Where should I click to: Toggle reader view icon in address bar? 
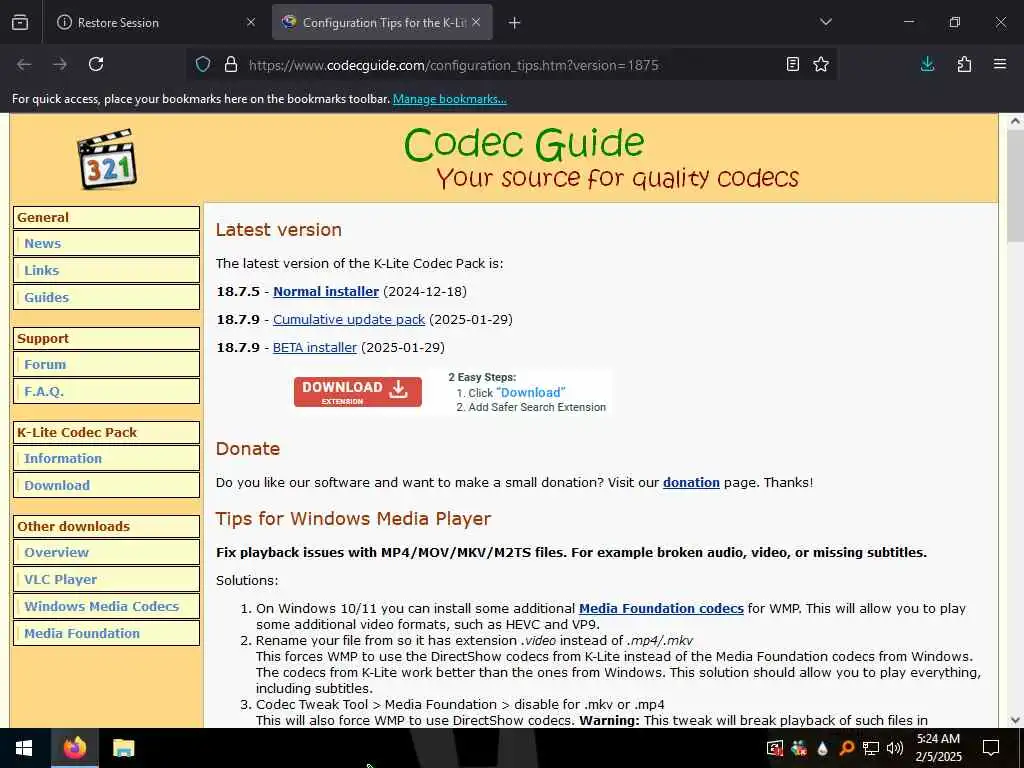click(x=792, y=64)
